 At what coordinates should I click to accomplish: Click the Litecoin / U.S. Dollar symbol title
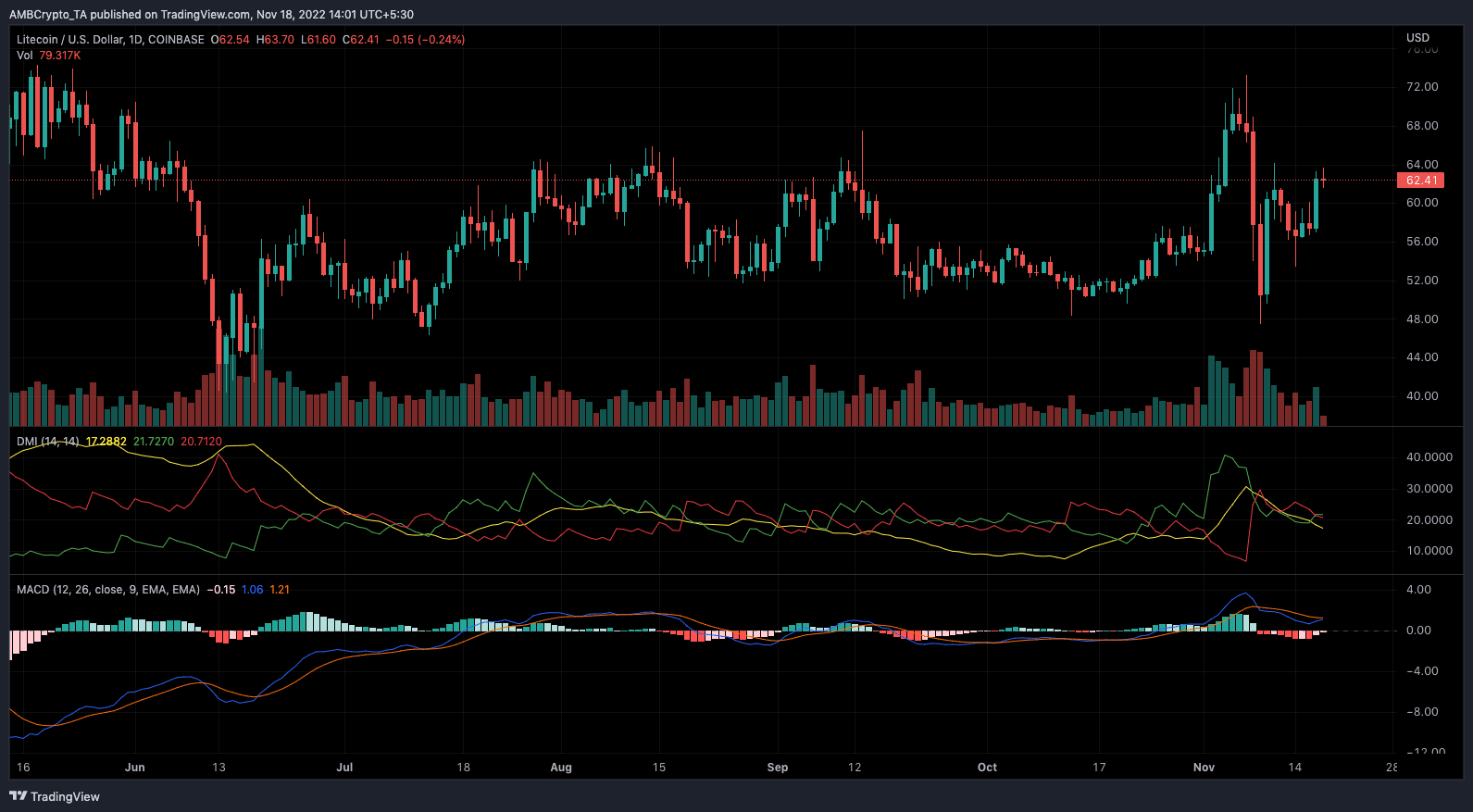pos(110,40)
